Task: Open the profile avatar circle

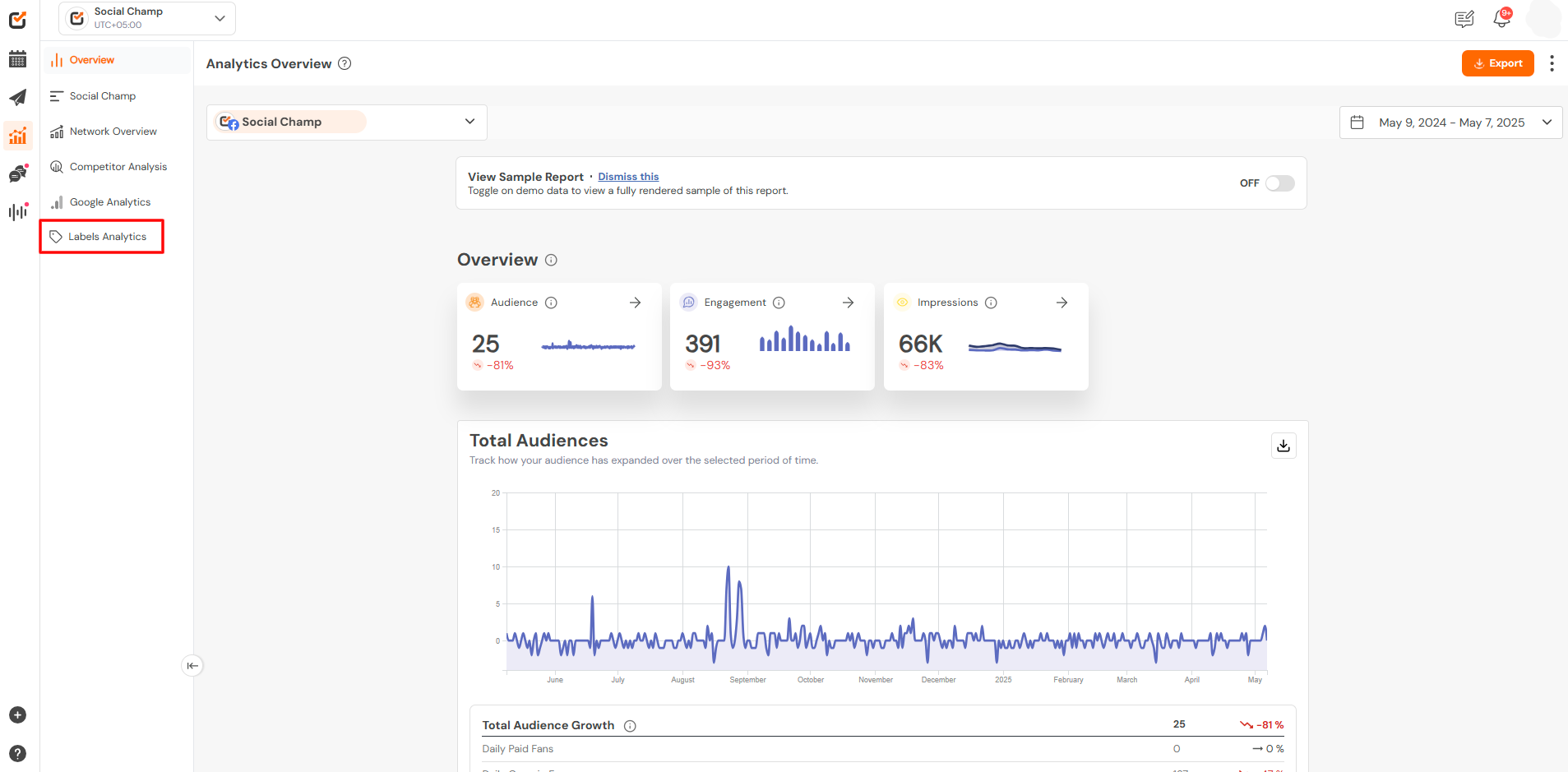Action: pyautogui.click(x=1543, y=19)
